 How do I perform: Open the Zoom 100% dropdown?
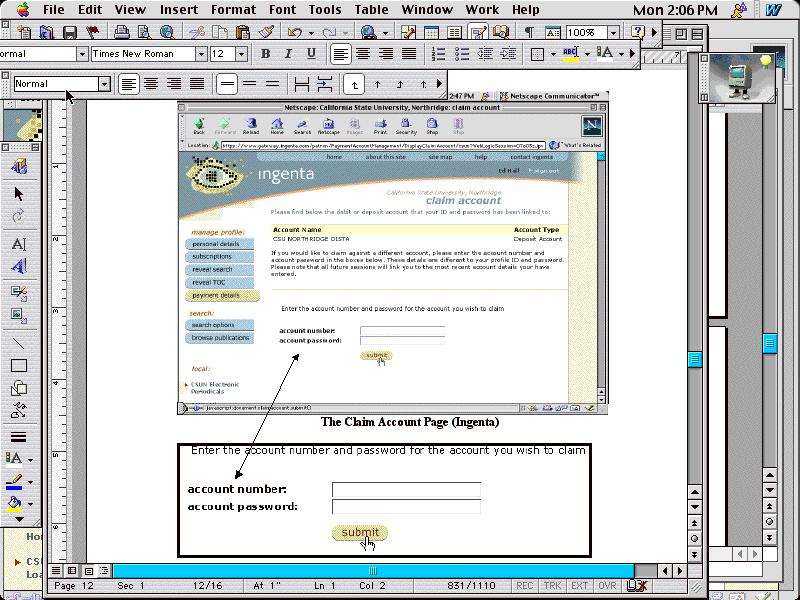click(x=613, y=33)
